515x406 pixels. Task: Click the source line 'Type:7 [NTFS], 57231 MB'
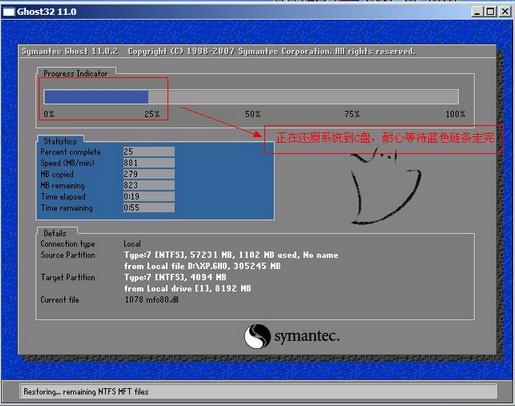click(231, 255)
